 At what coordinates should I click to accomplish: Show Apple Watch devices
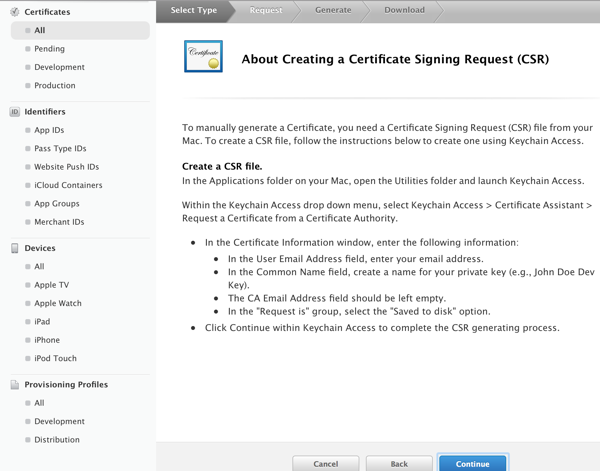click(58, 303)
